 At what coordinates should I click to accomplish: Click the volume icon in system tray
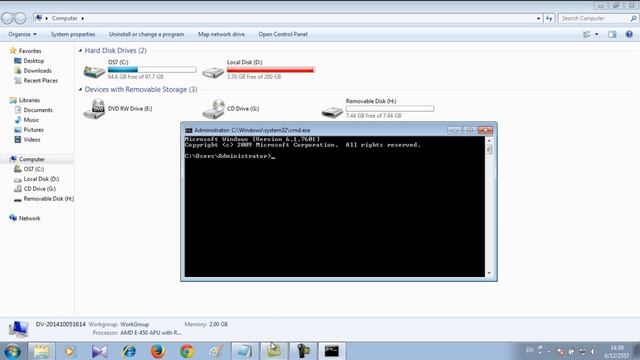tap(593, 351)
